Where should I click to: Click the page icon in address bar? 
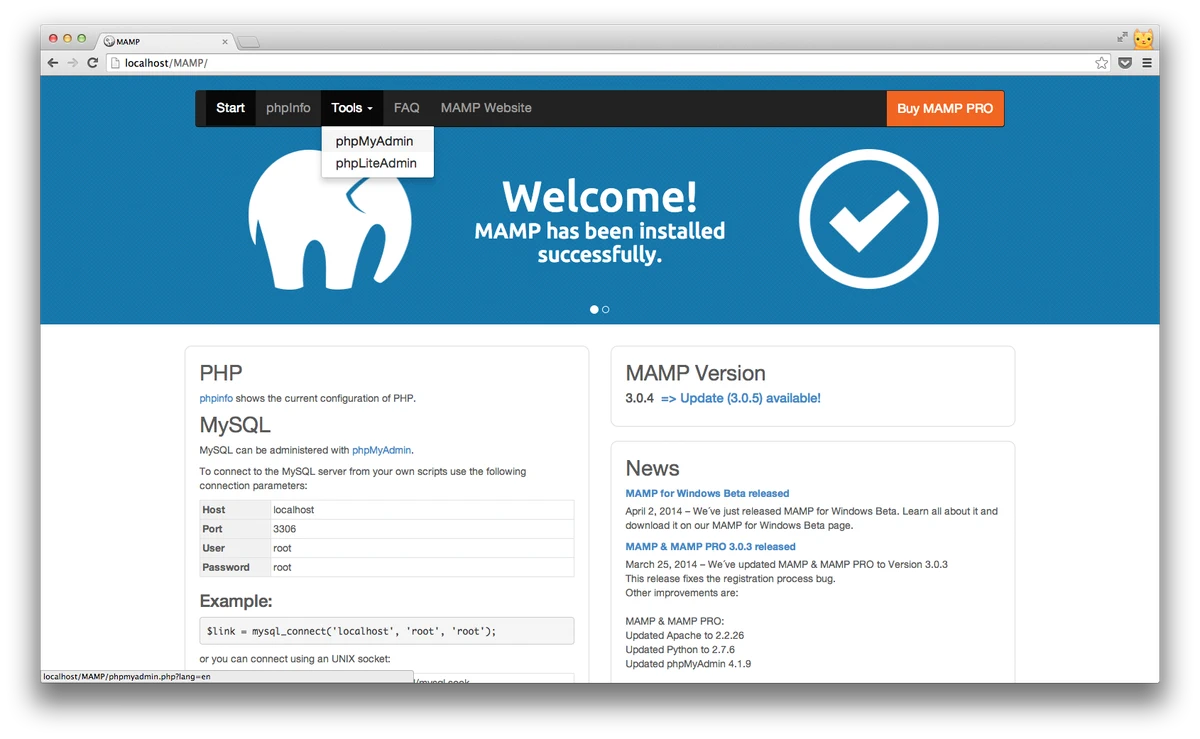pyautogui.click(x=115, y=63)
